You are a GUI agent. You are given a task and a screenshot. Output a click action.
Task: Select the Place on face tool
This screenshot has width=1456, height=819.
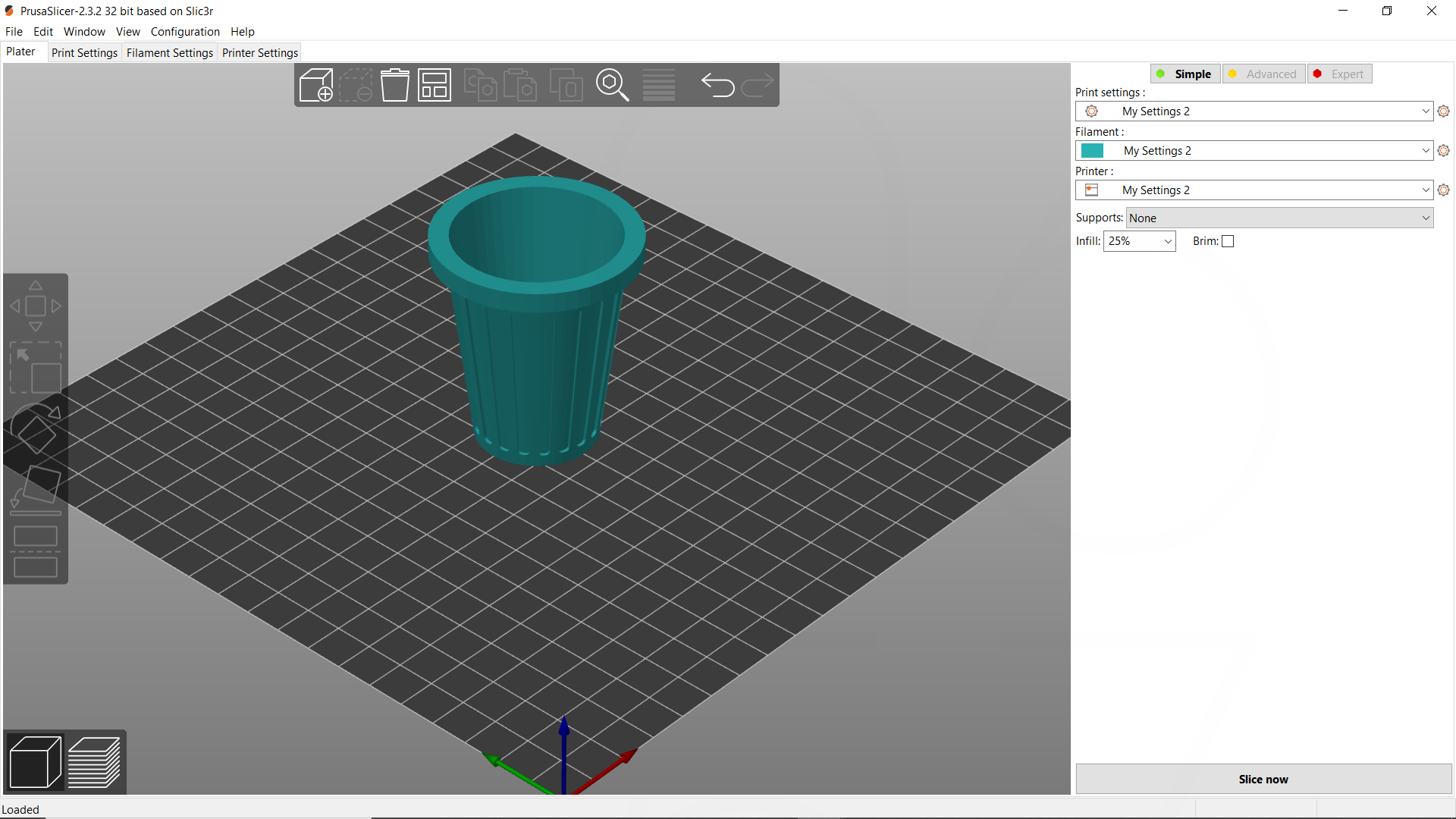pos(36,489)
